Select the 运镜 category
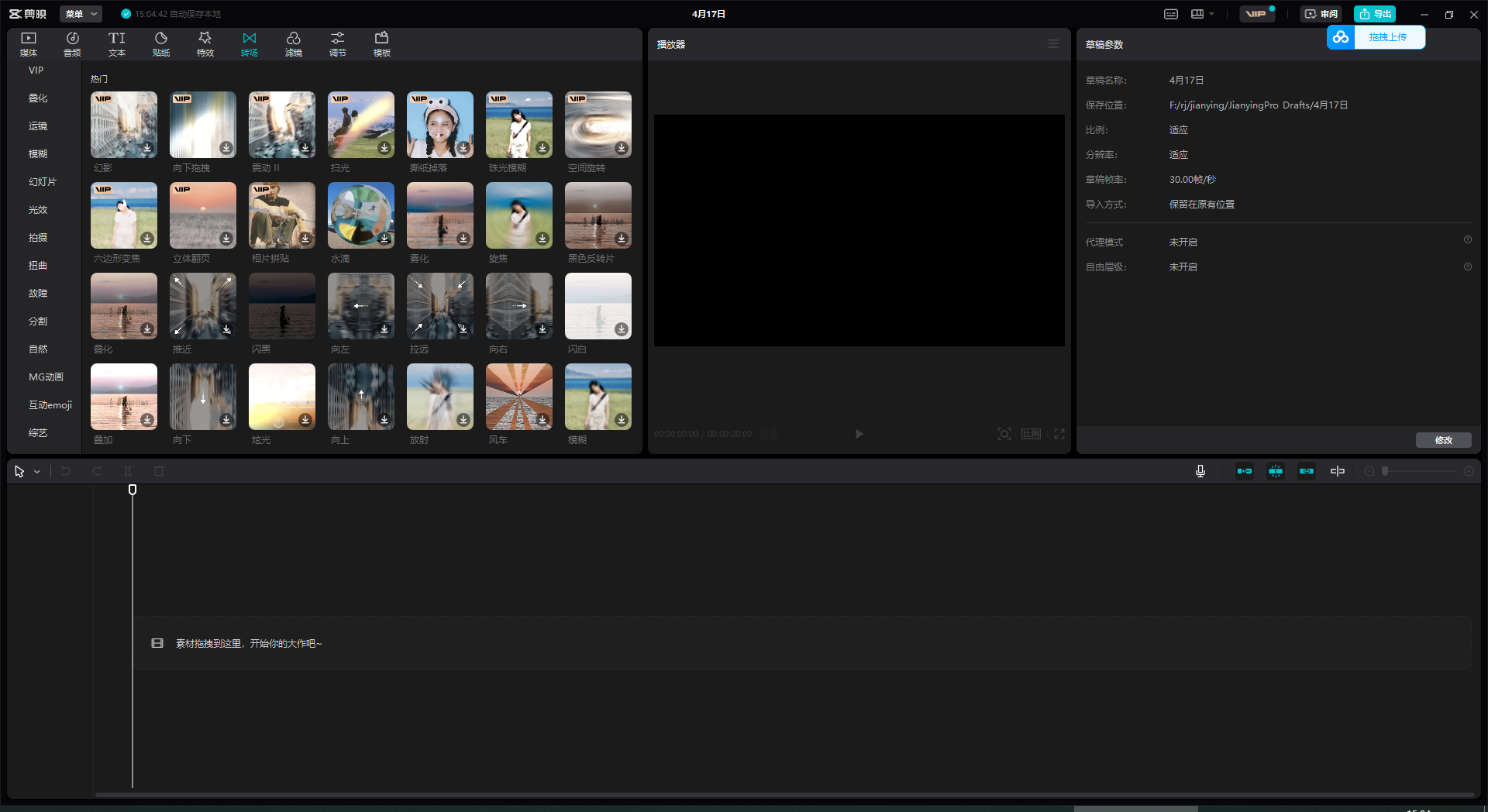 coord(38,126)
